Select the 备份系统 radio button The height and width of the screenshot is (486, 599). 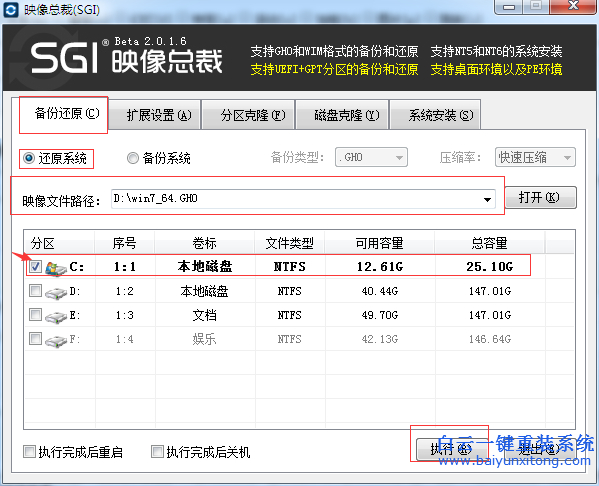133,158
